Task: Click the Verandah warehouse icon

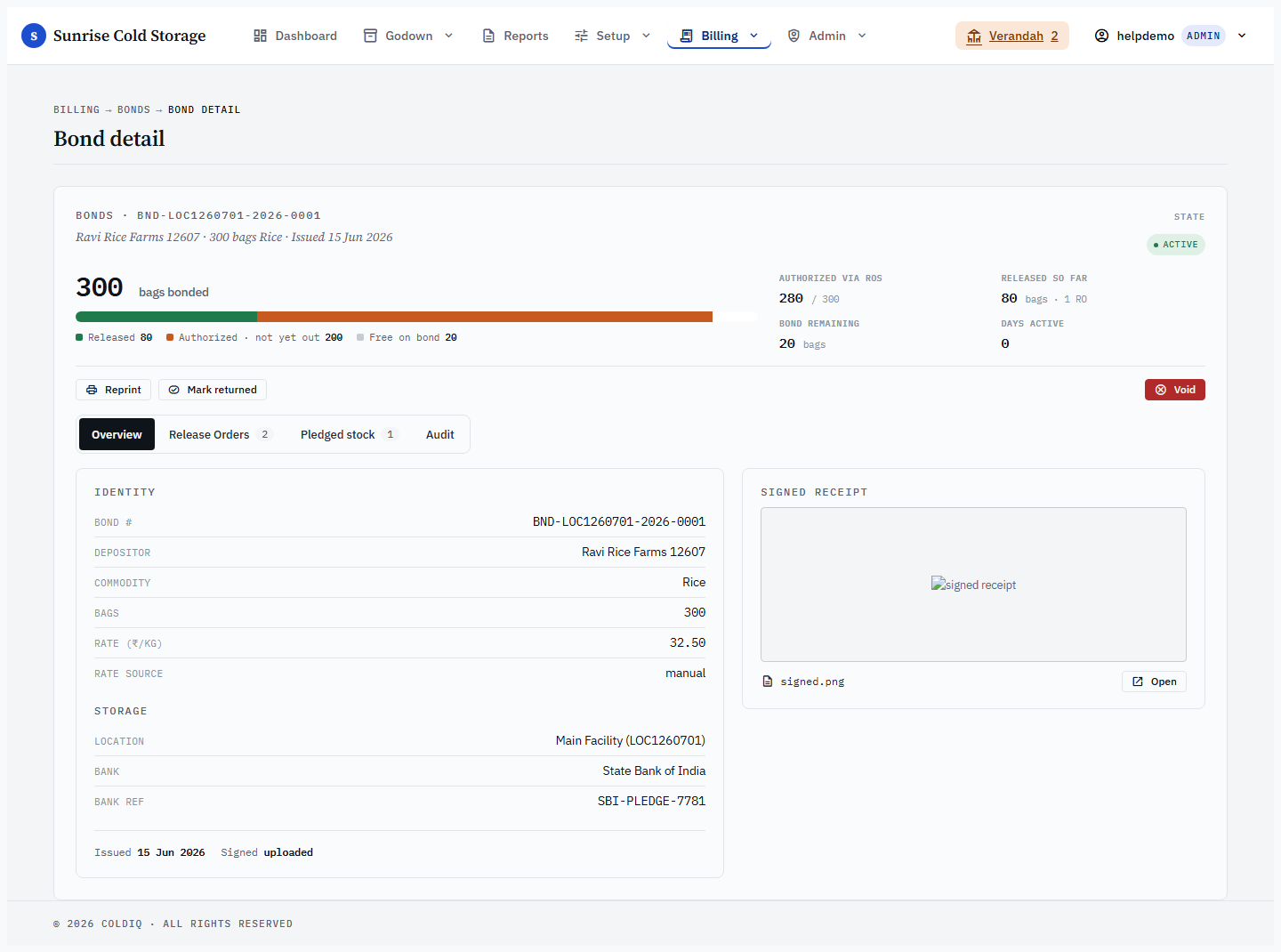Action: [x=974, y=36]
